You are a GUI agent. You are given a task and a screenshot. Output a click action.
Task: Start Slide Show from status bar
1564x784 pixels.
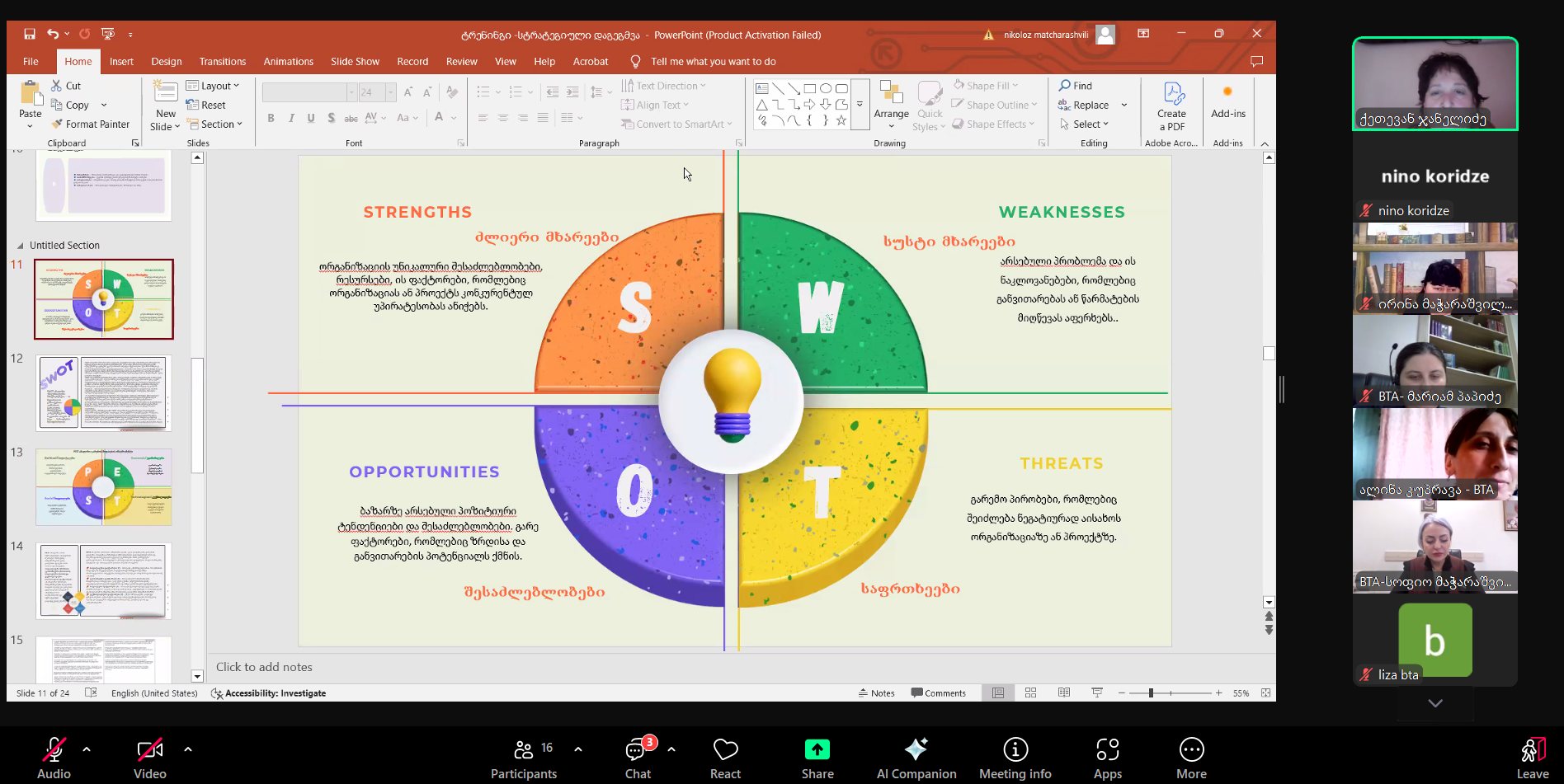pos(1097,693)
